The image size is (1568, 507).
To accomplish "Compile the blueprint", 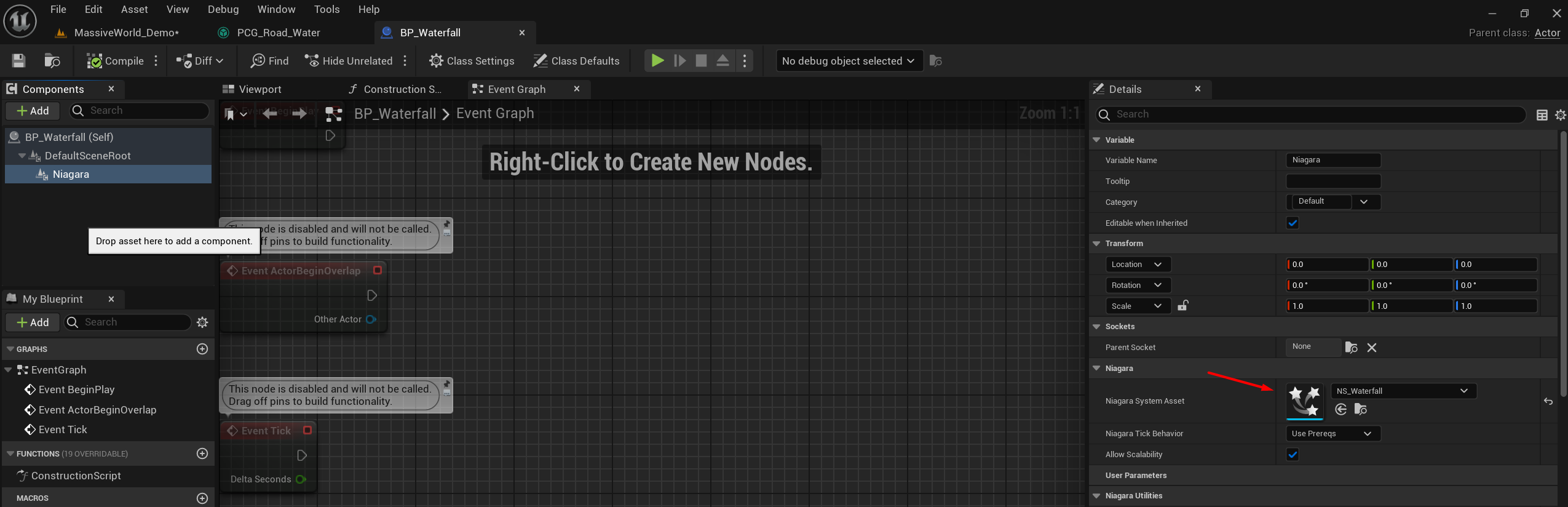I will [115, 60].
